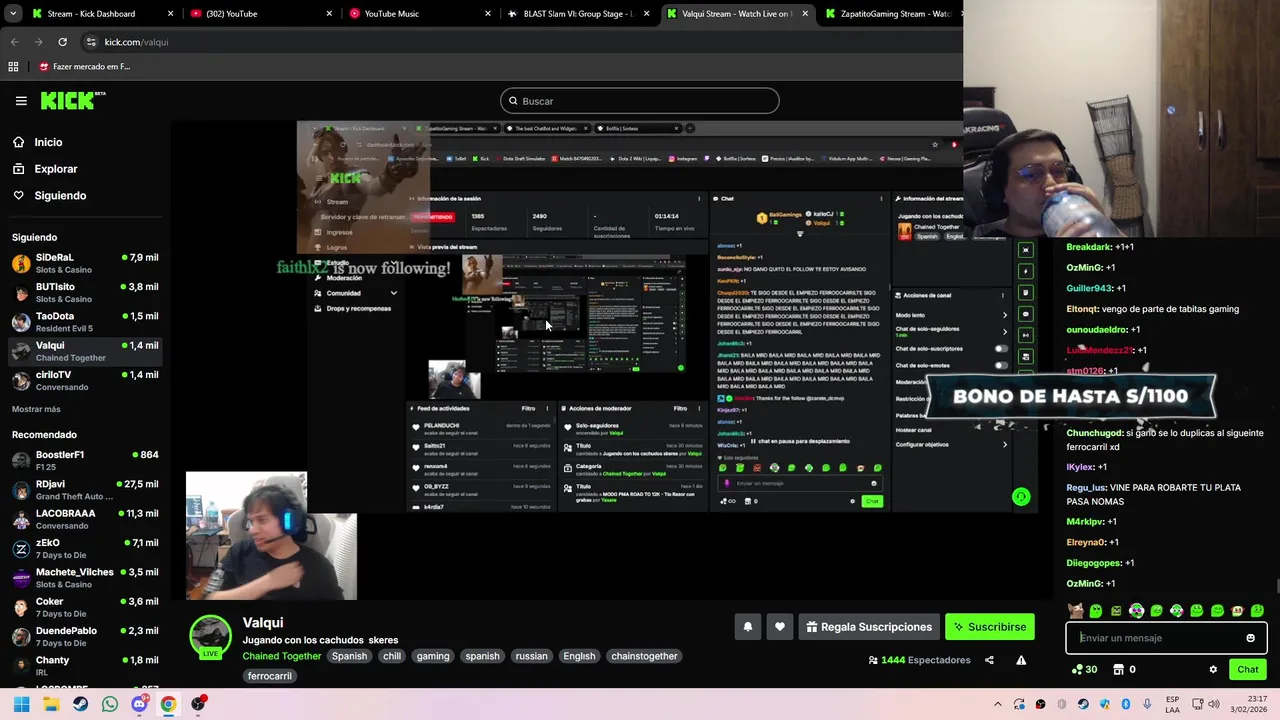Screen dimensions: 1280x720
Task: Click the heart follow icon
Action: tap(780, 627)
